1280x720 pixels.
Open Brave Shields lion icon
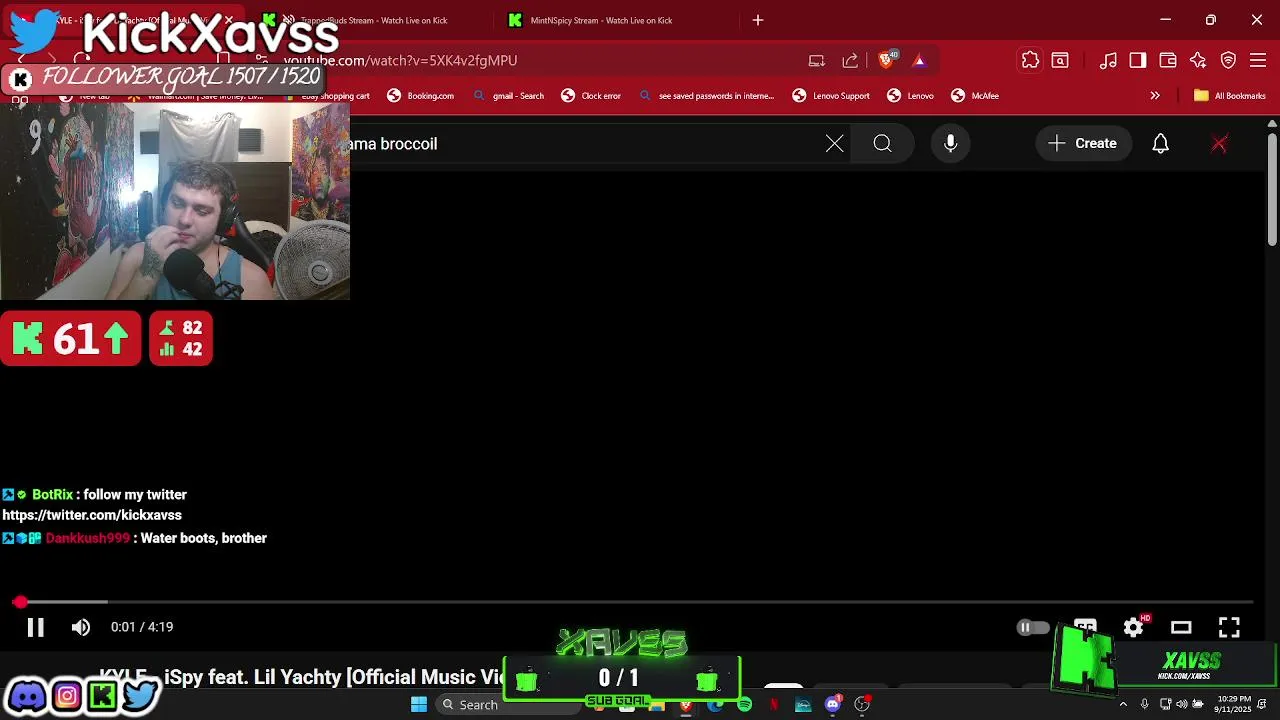click(885, 60)
